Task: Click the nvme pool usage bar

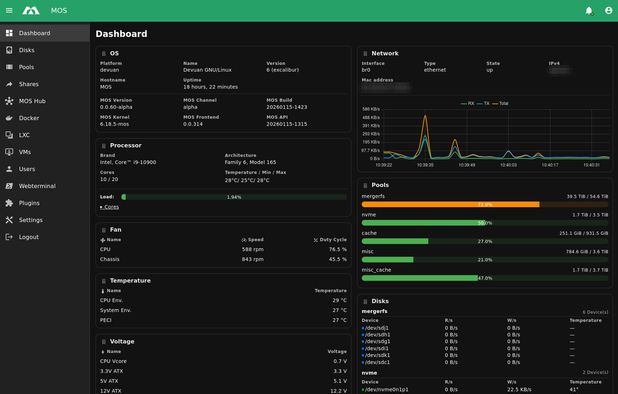Action: (x=485, y=223)
